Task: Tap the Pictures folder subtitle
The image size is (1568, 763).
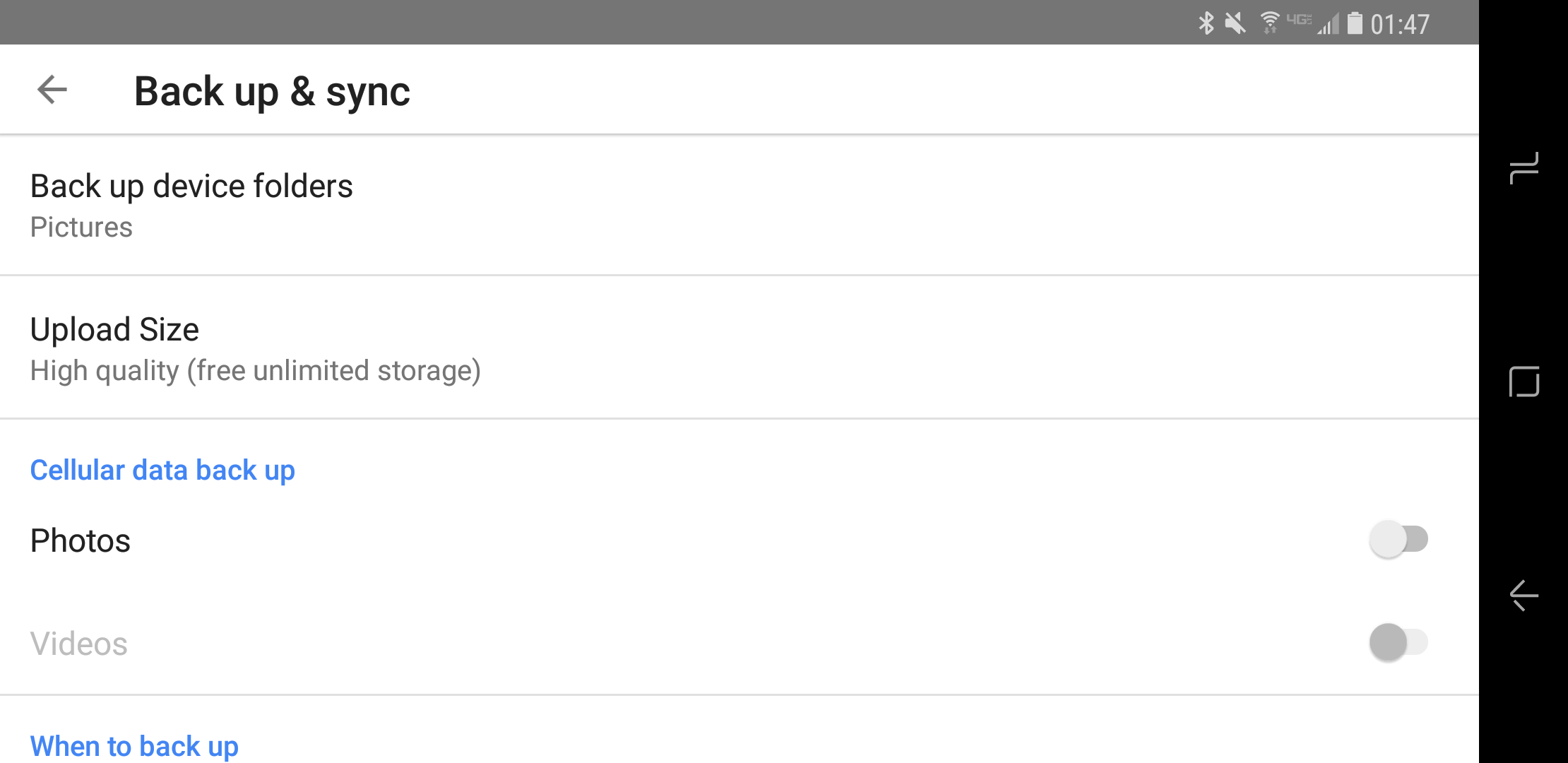Action: [81, 227]
